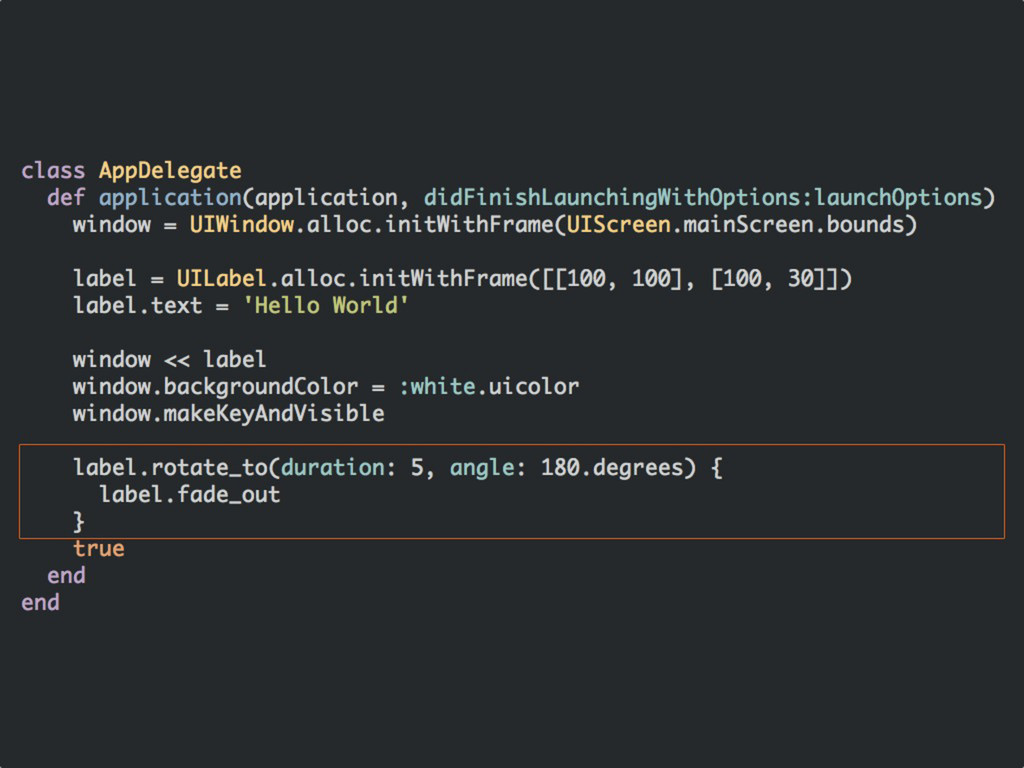Click the 'AppDelegate' class name

tap(170, 171)
